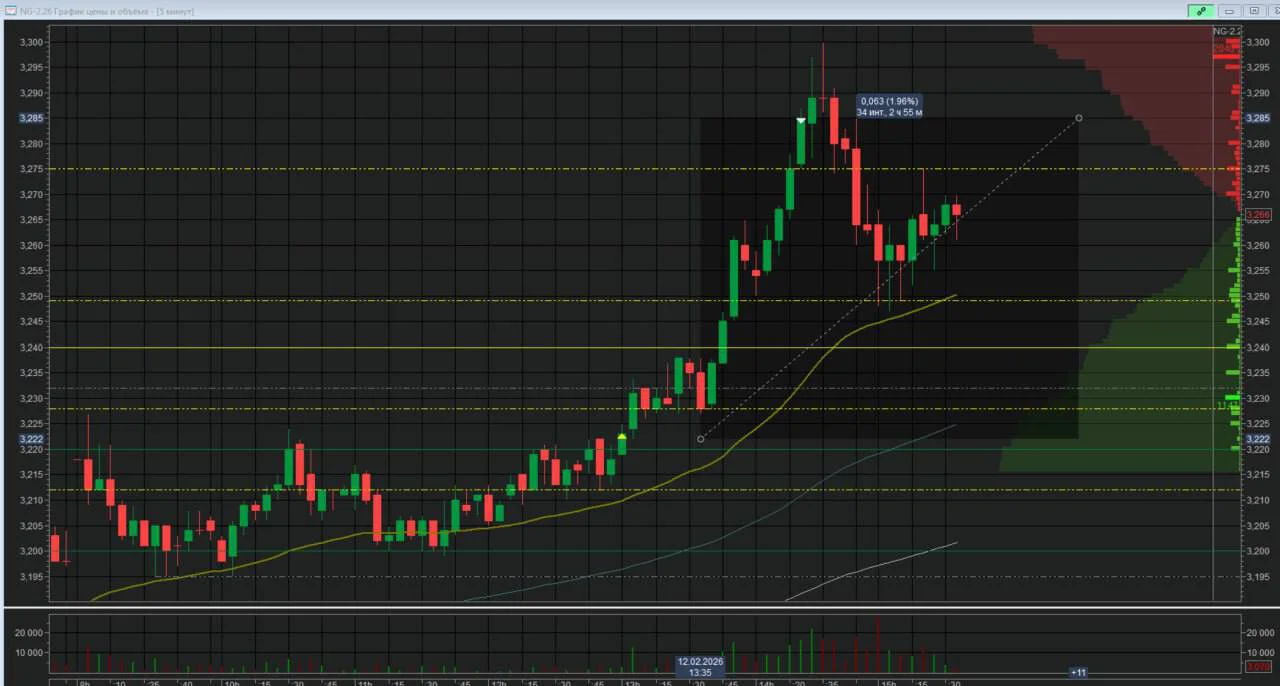This screenshot has height=686, width=1280.
Task: Select the white triangle marker above the candle
Action: [801, 120]
